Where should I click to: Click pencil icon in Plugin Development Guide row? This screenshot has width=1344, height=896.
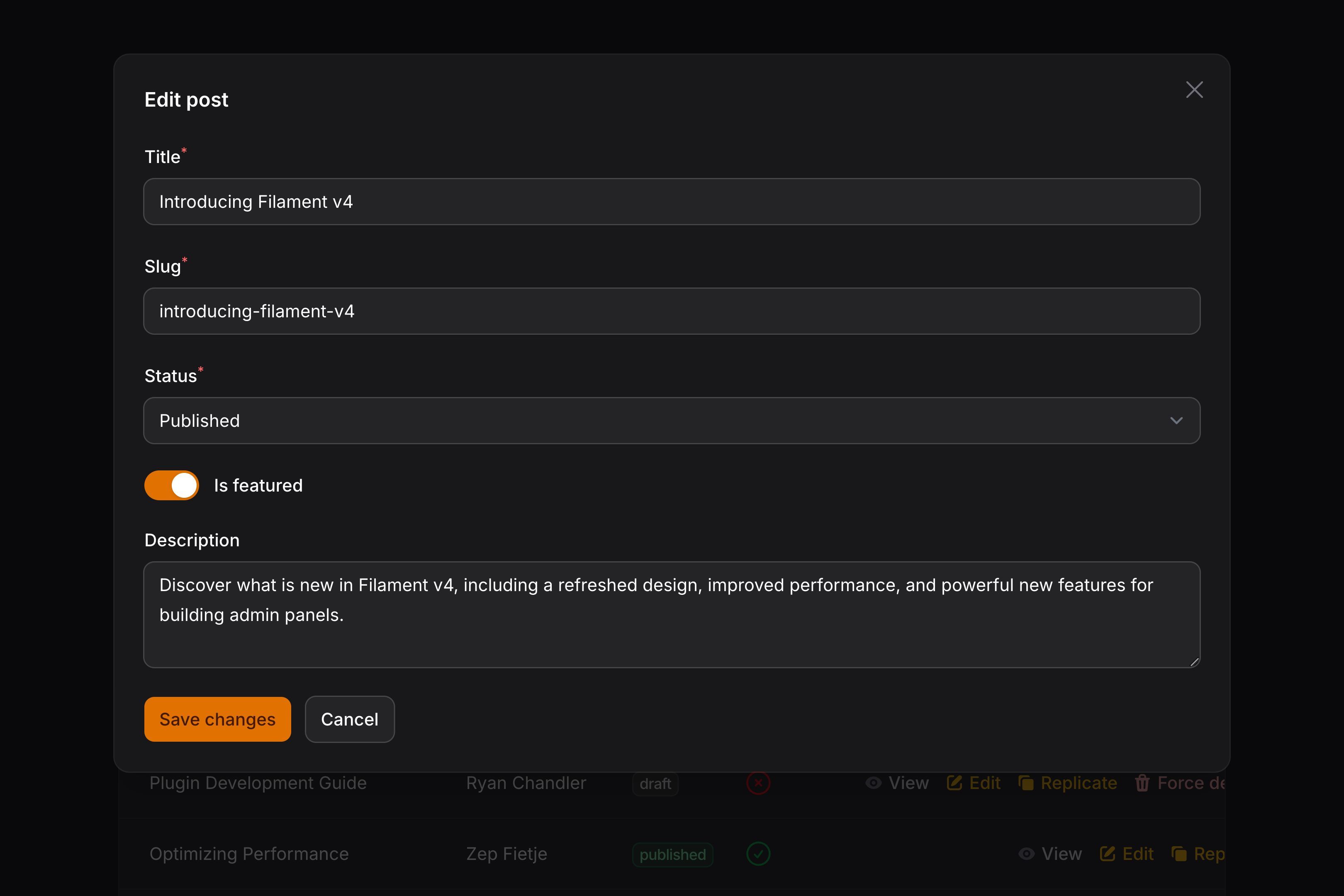click(x=954, y=783)
